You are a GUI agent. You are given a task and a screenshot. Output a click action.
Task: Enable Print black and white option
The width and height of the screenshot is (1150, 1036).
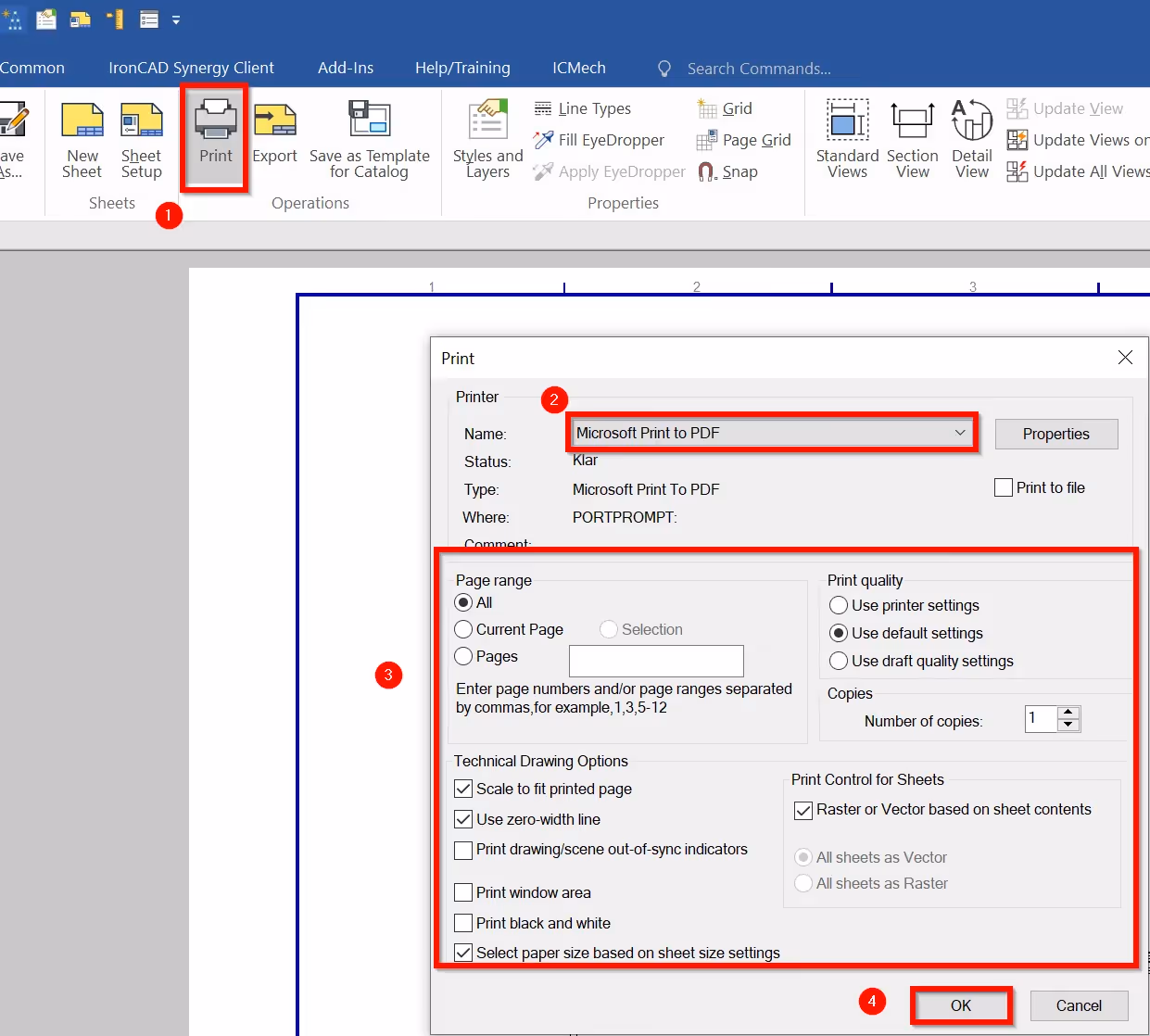463,923
